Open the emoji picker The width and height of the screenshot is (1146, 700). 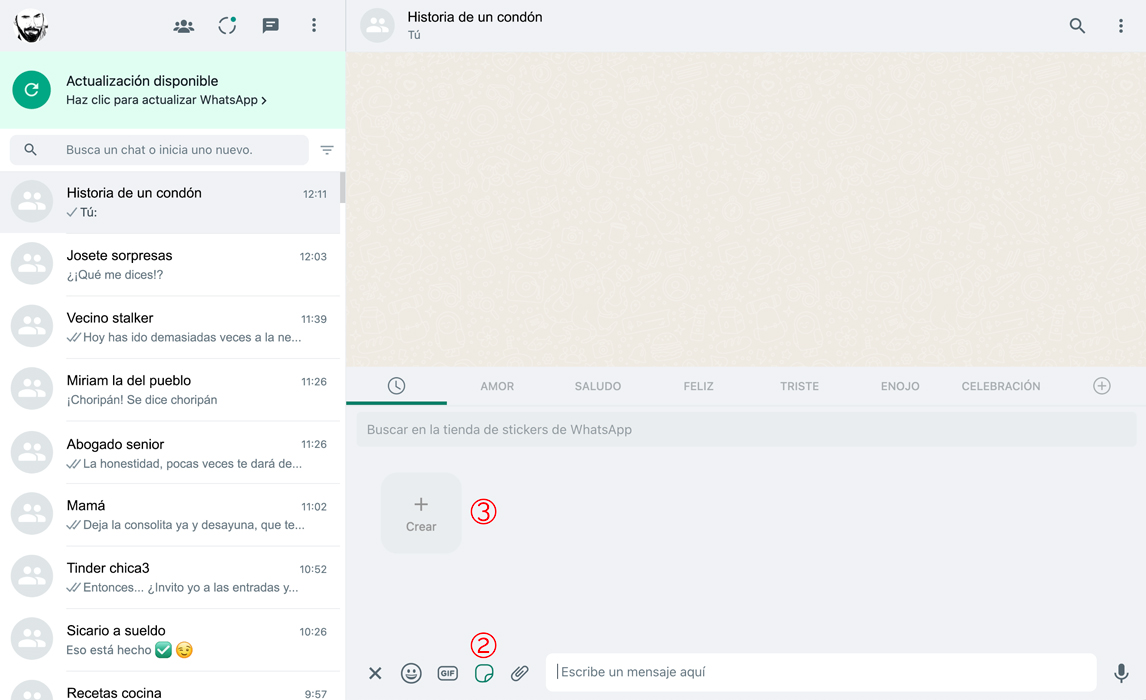click(411, 673)
